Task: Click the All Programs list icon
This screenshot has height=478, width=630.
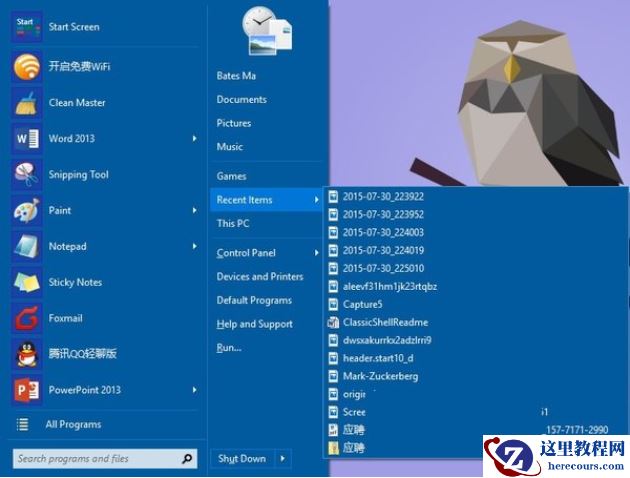Action: click(x=22, y=425)
